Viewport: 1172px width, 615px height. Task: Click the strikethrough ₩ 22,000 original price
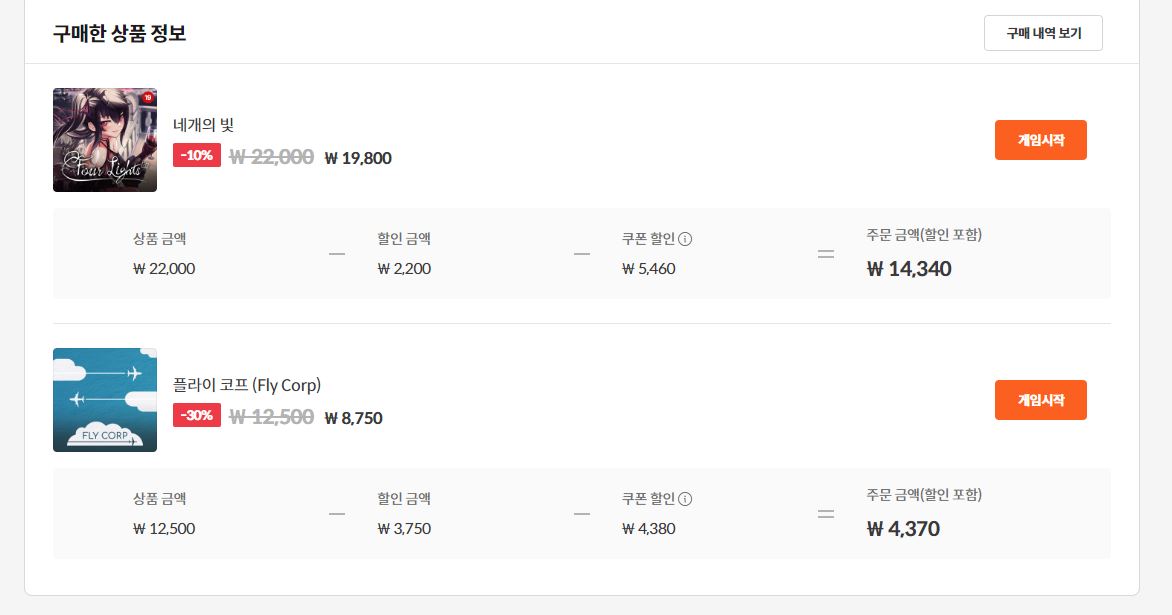271,157
